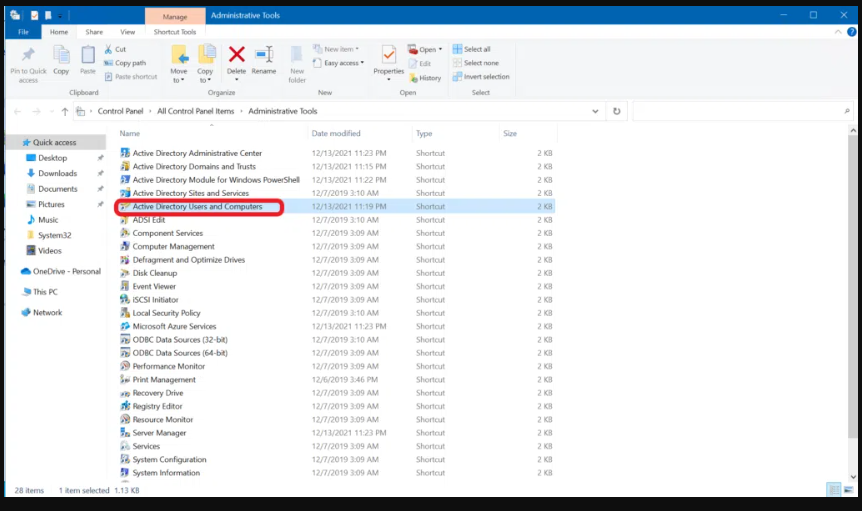Viewport: 862px width, 511px height.
Task: Click the Up arrow navigation icon
Action: (65, 112)
